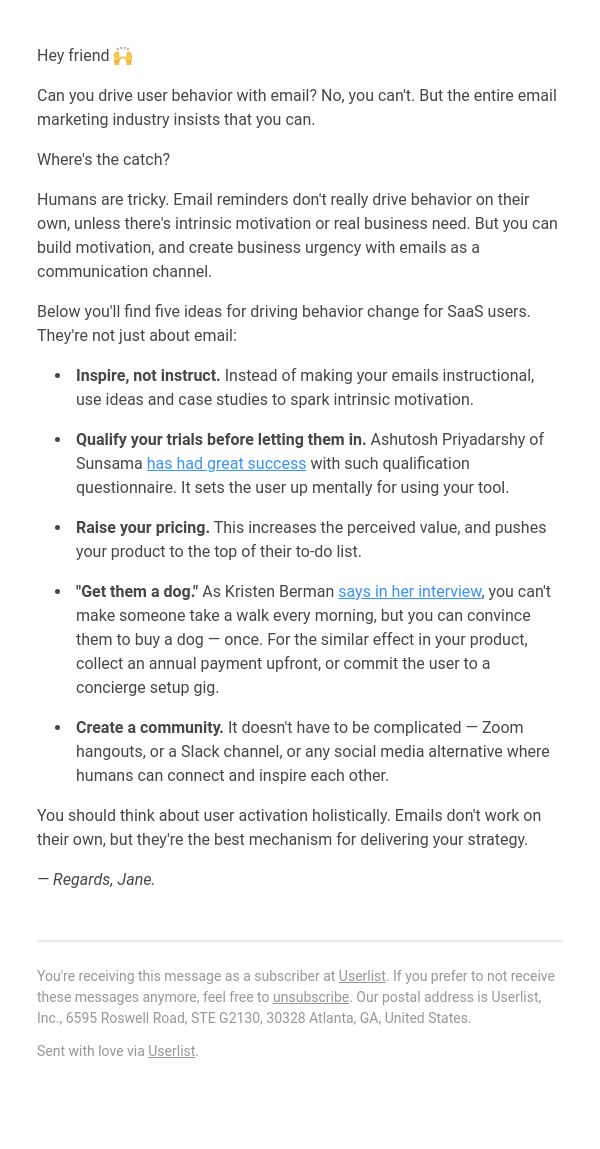Click the unsubscribe link in the footer
The height and width of the screenshot is (1149, 600).
(311, 997)
